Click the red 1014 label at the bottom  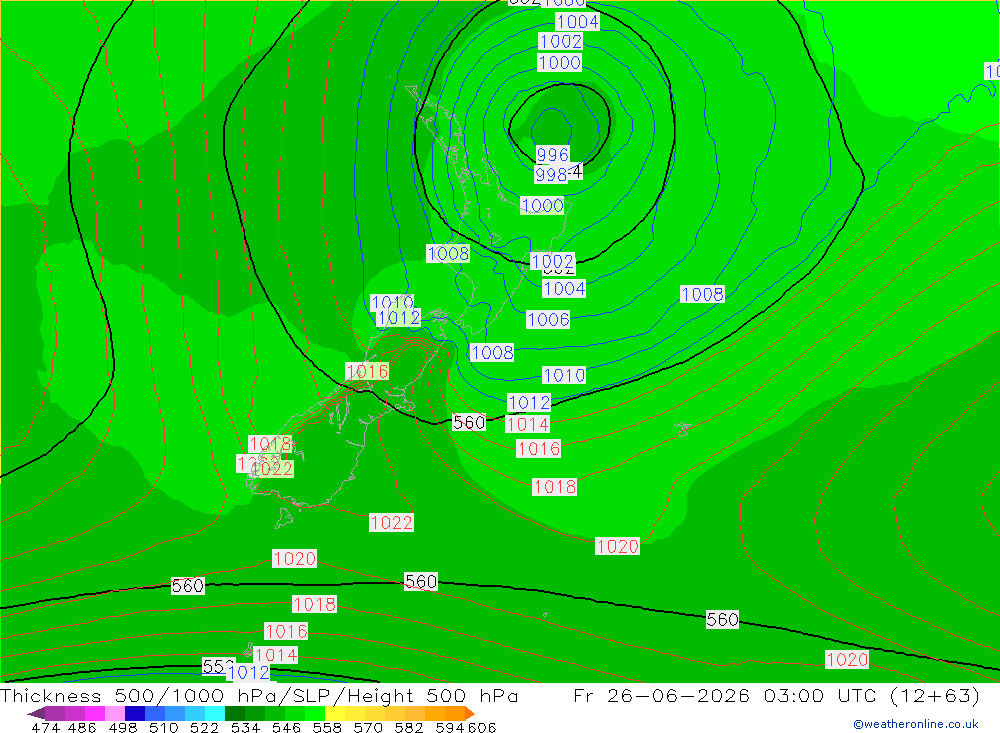[276, 655]
